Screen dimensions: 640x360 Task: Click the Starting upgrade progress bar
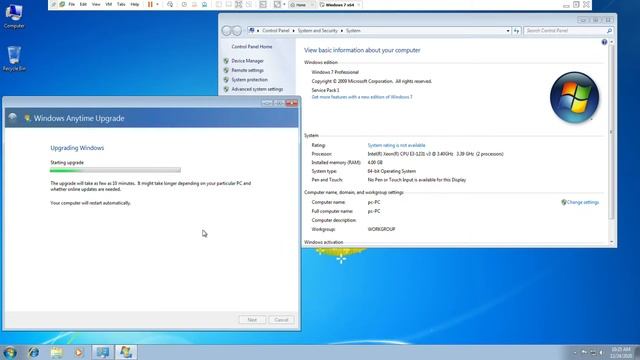(x=115, y=170)
